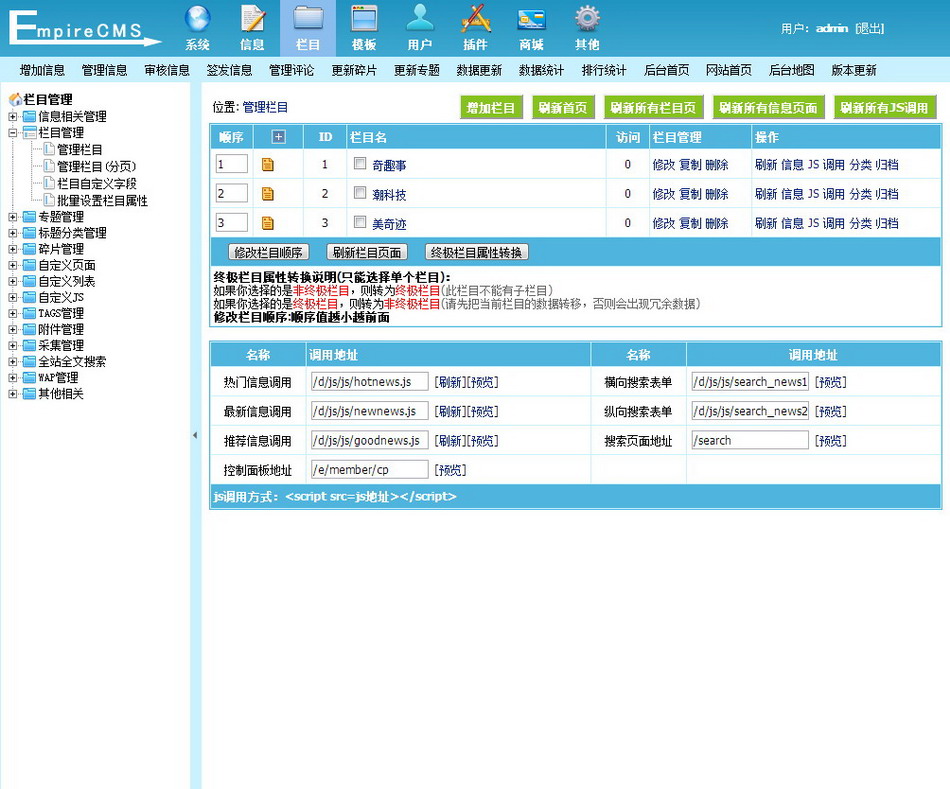The image size is (950, 789).
Task: Check the box for 美奇迹
Action: click(x=360, y=222)
